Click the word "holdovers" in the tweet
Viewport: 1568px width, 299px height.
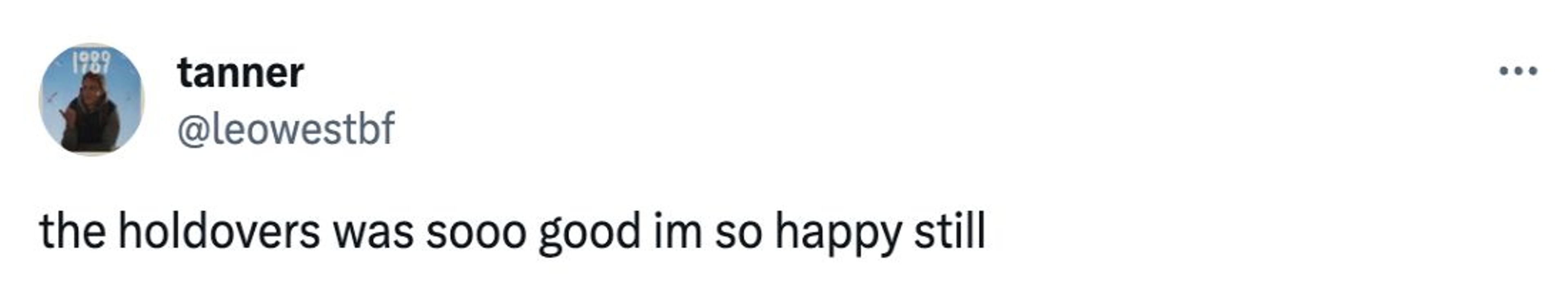[218, 232]
